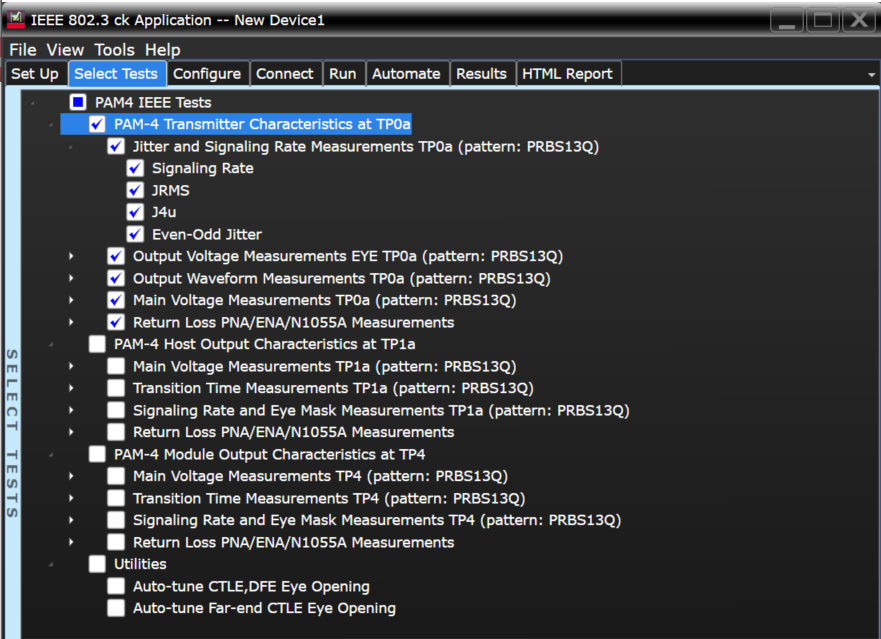Screen dimensions: 881x639
Task: Expand Return Loss measurements under TP0a
Action: (x=71, y=322)
